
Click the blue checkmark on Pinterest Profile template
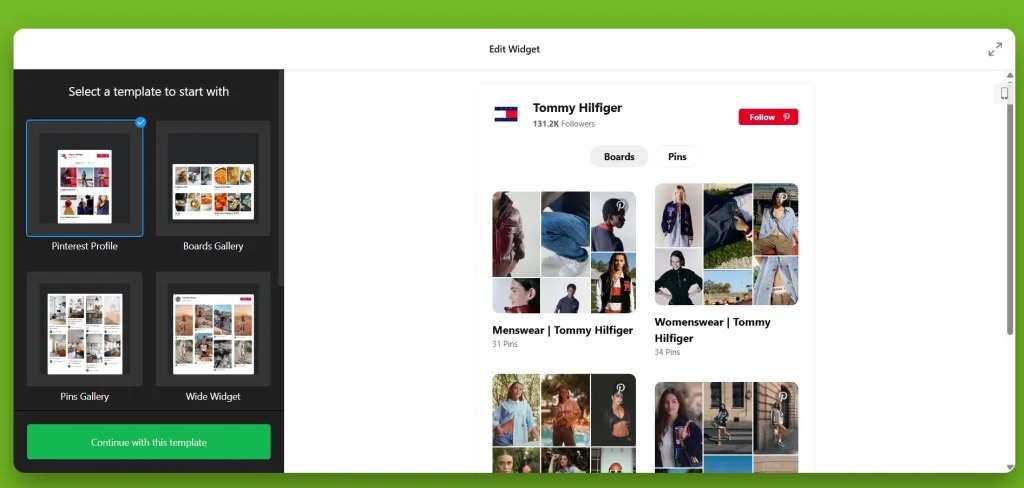140,122
